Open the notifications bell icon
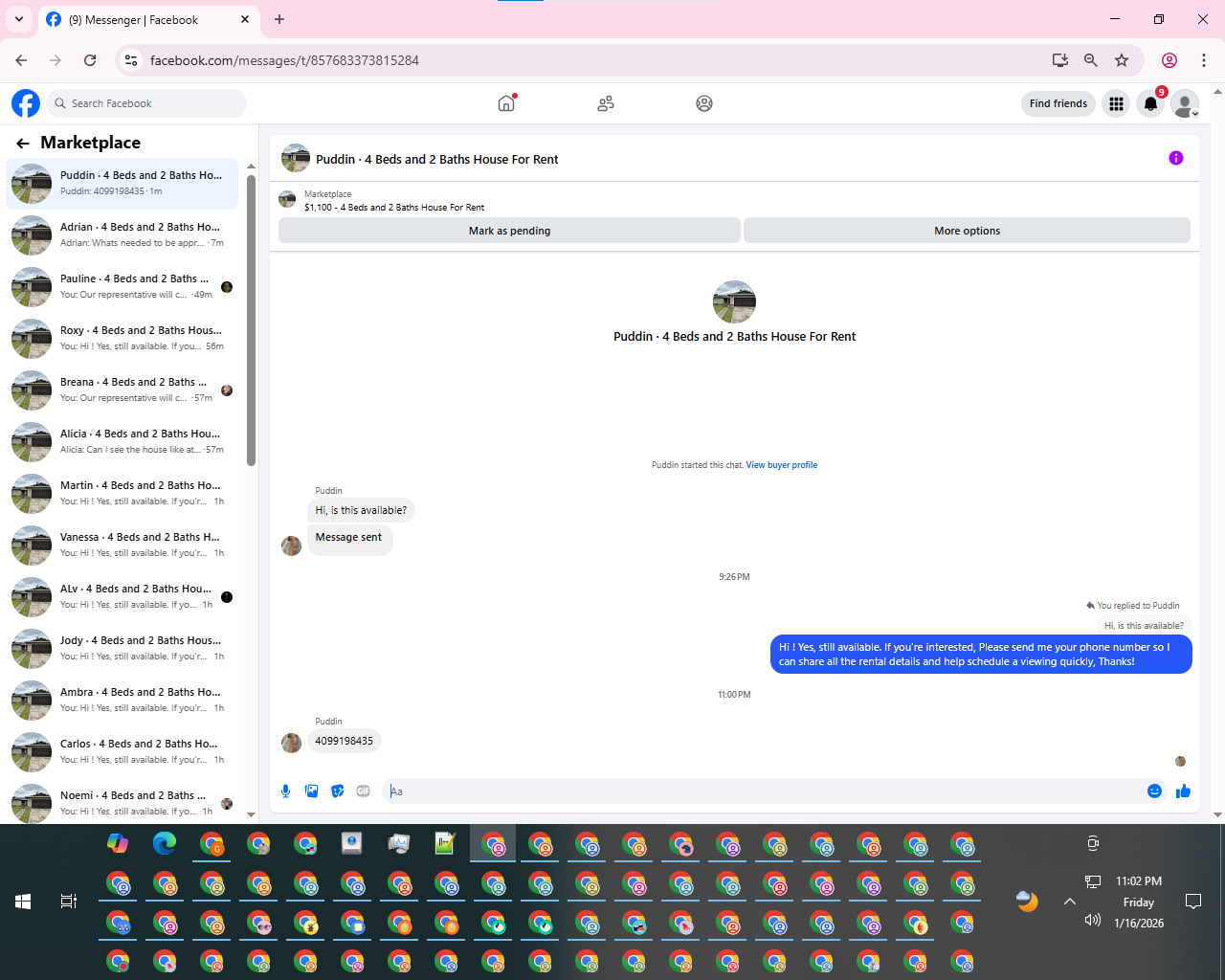Viewport: 1225px width, 980px height. coord(1151,103)
